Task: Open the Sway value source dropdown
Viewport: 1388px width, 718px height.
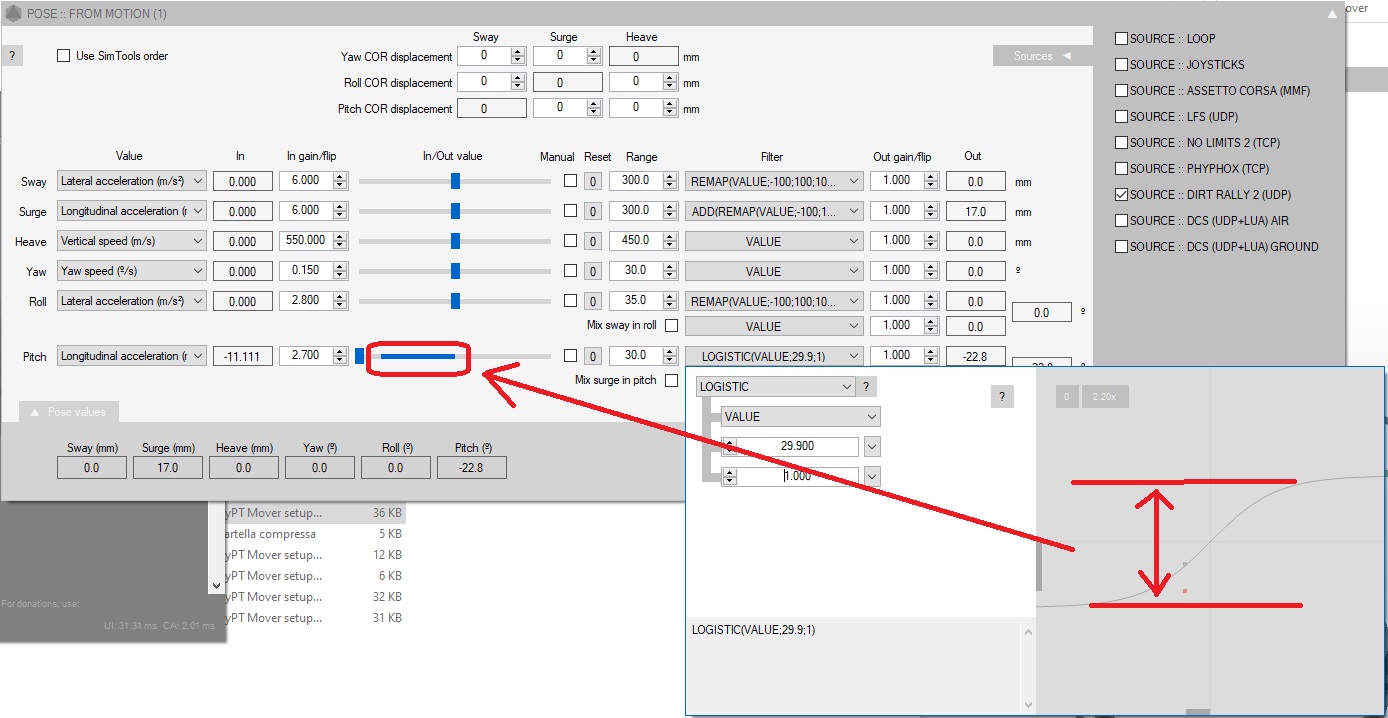Action: [131, 181]
